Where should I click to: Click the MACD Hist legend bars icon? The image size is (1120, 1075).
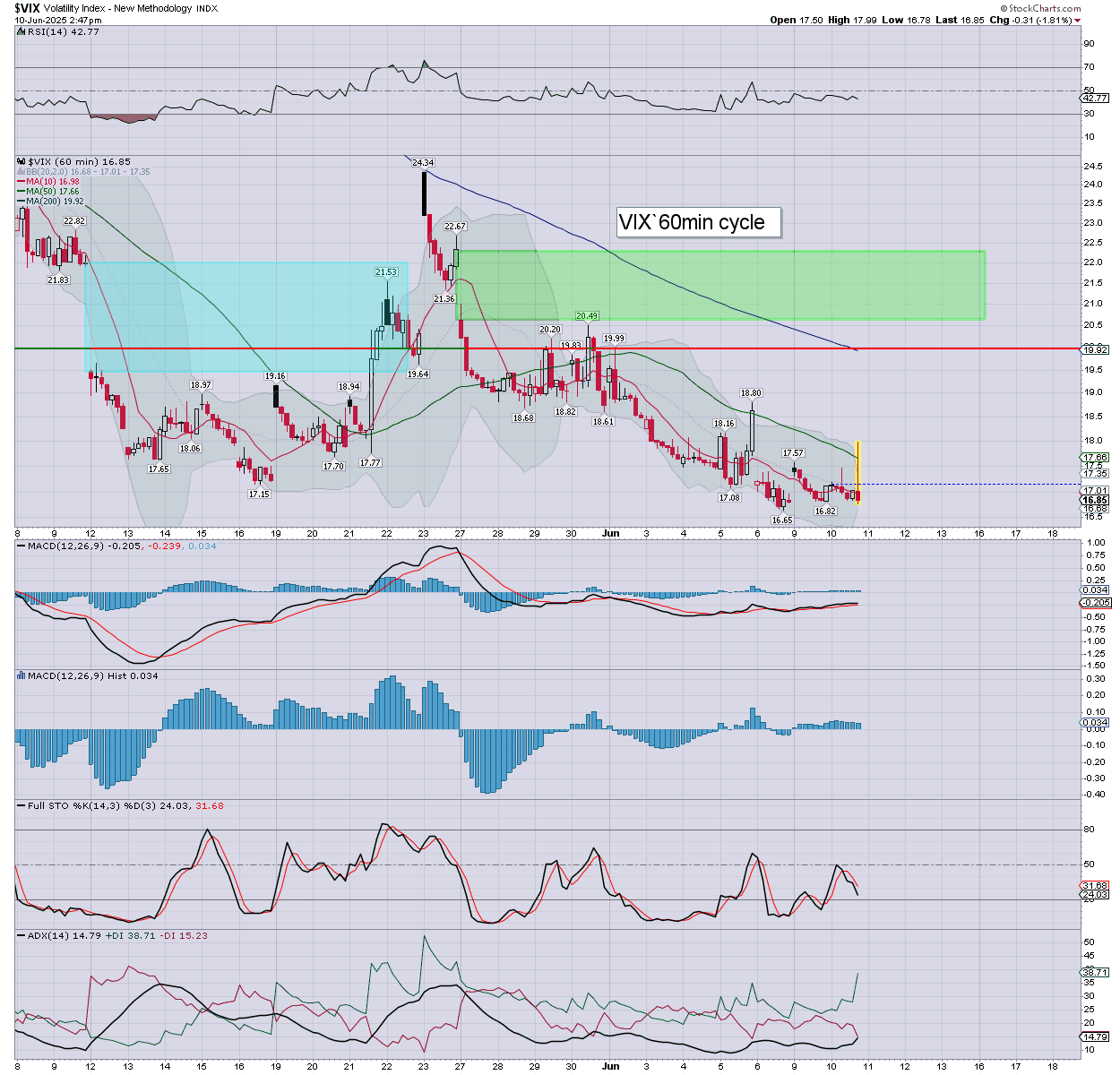tap(22, 675)
